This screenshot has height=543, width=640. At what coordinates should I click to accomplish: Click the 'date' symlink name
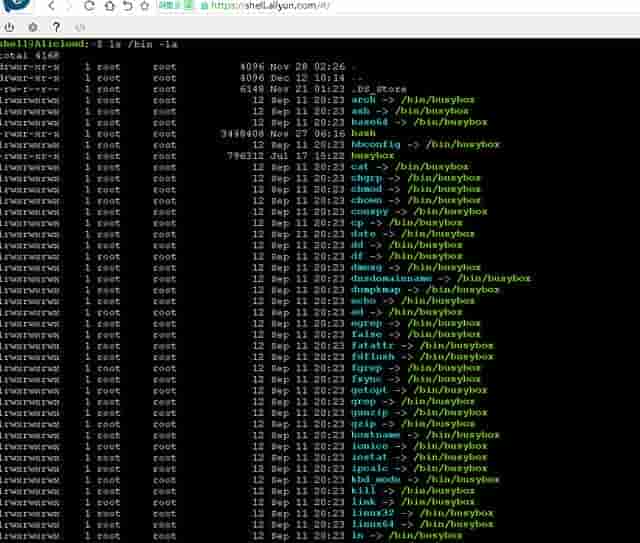(363, 234)
